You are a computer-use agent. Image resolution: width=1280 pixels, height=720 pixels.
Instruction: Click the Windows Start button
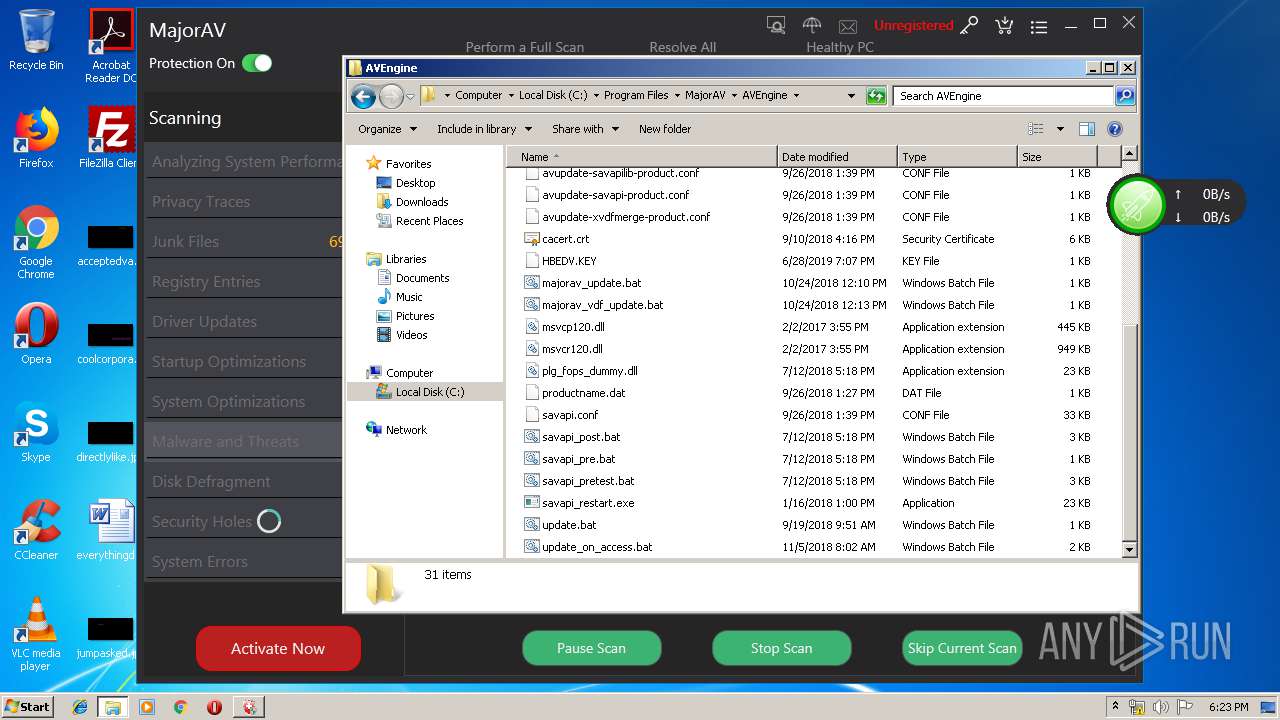tap(27, 706)
